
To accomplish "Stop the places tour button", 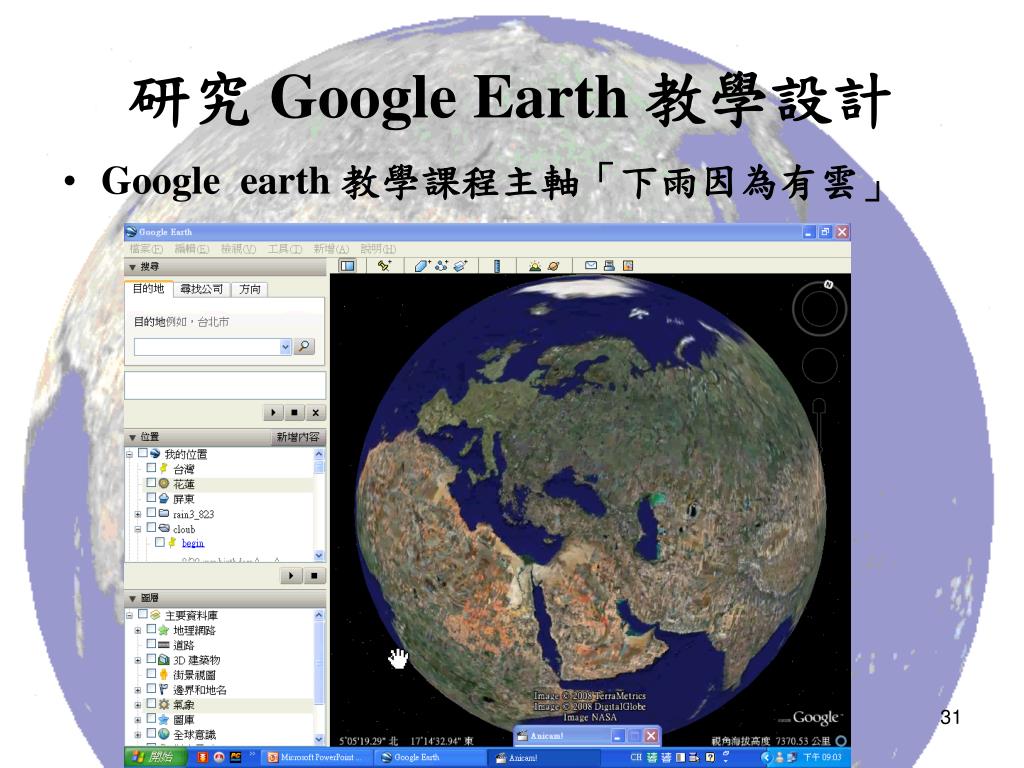I will (314, 575).
